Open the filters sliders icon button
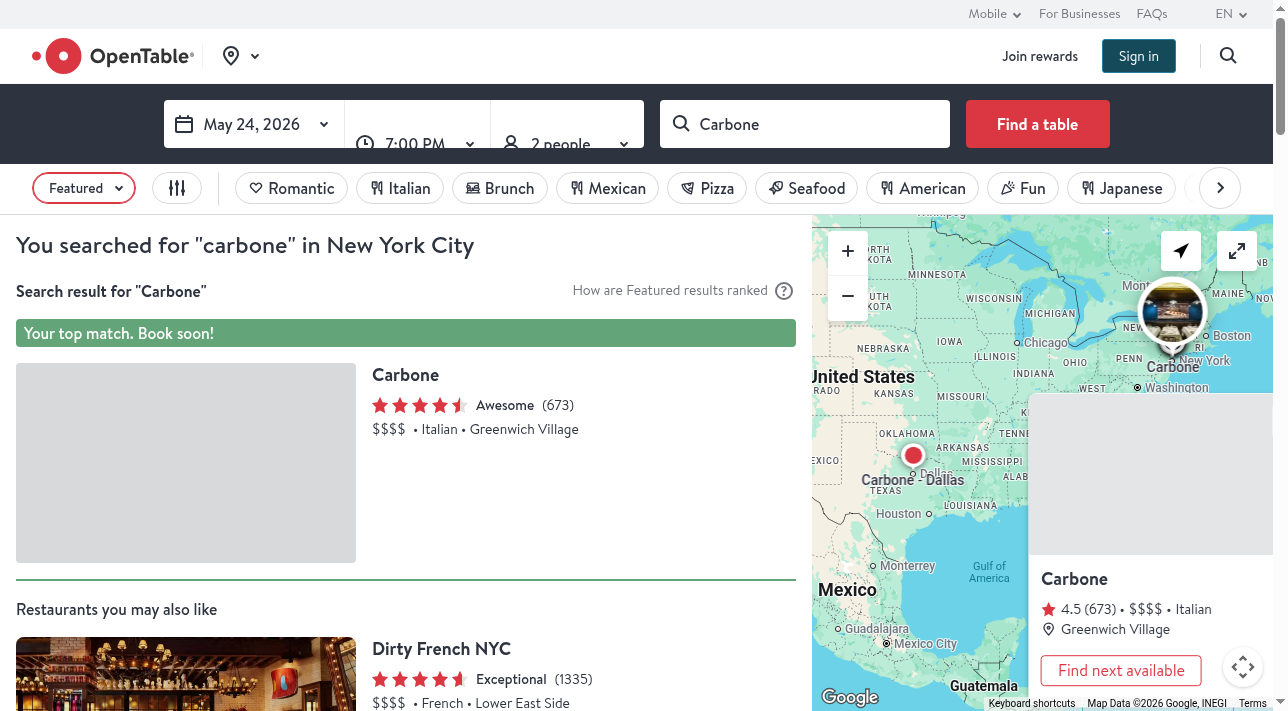 (177, 188)
